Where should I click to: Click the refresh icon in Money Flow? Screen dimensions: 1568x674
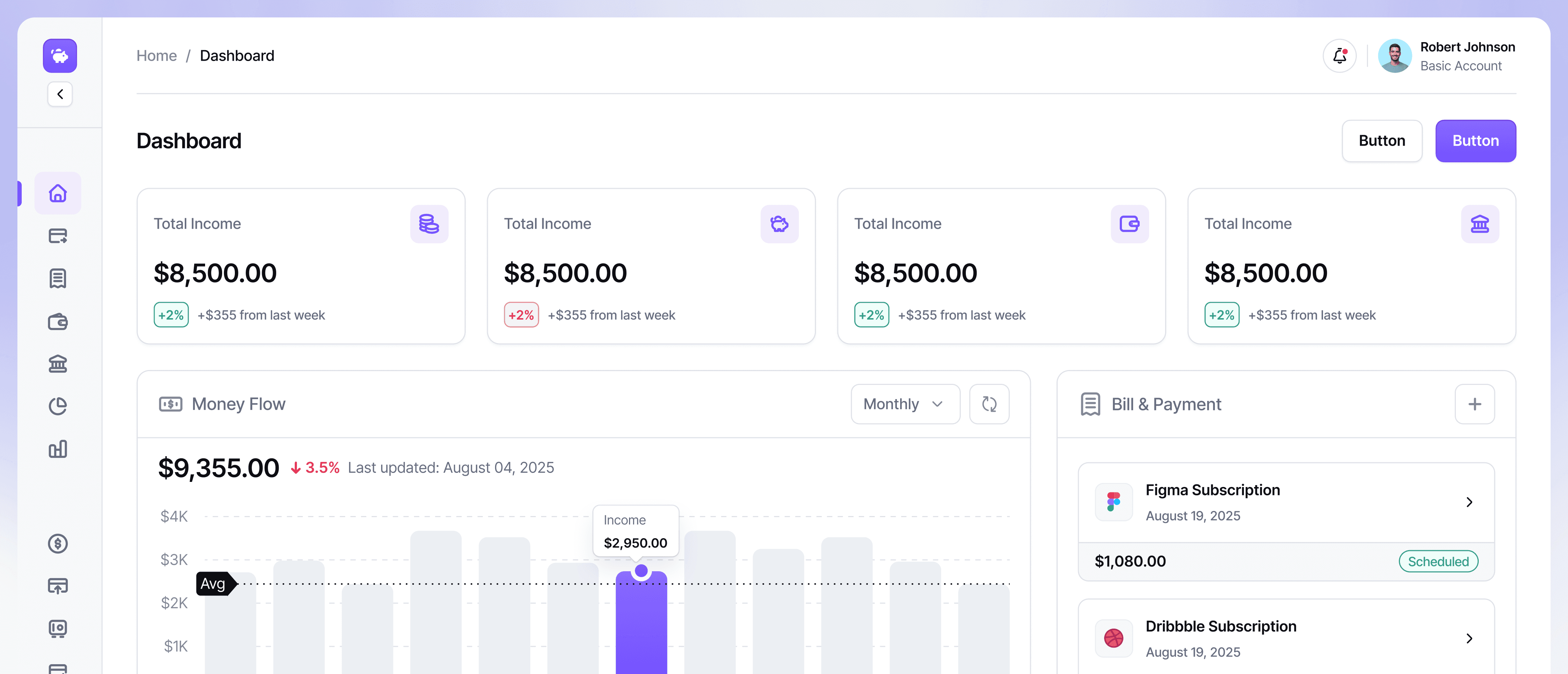click(989, 404)
